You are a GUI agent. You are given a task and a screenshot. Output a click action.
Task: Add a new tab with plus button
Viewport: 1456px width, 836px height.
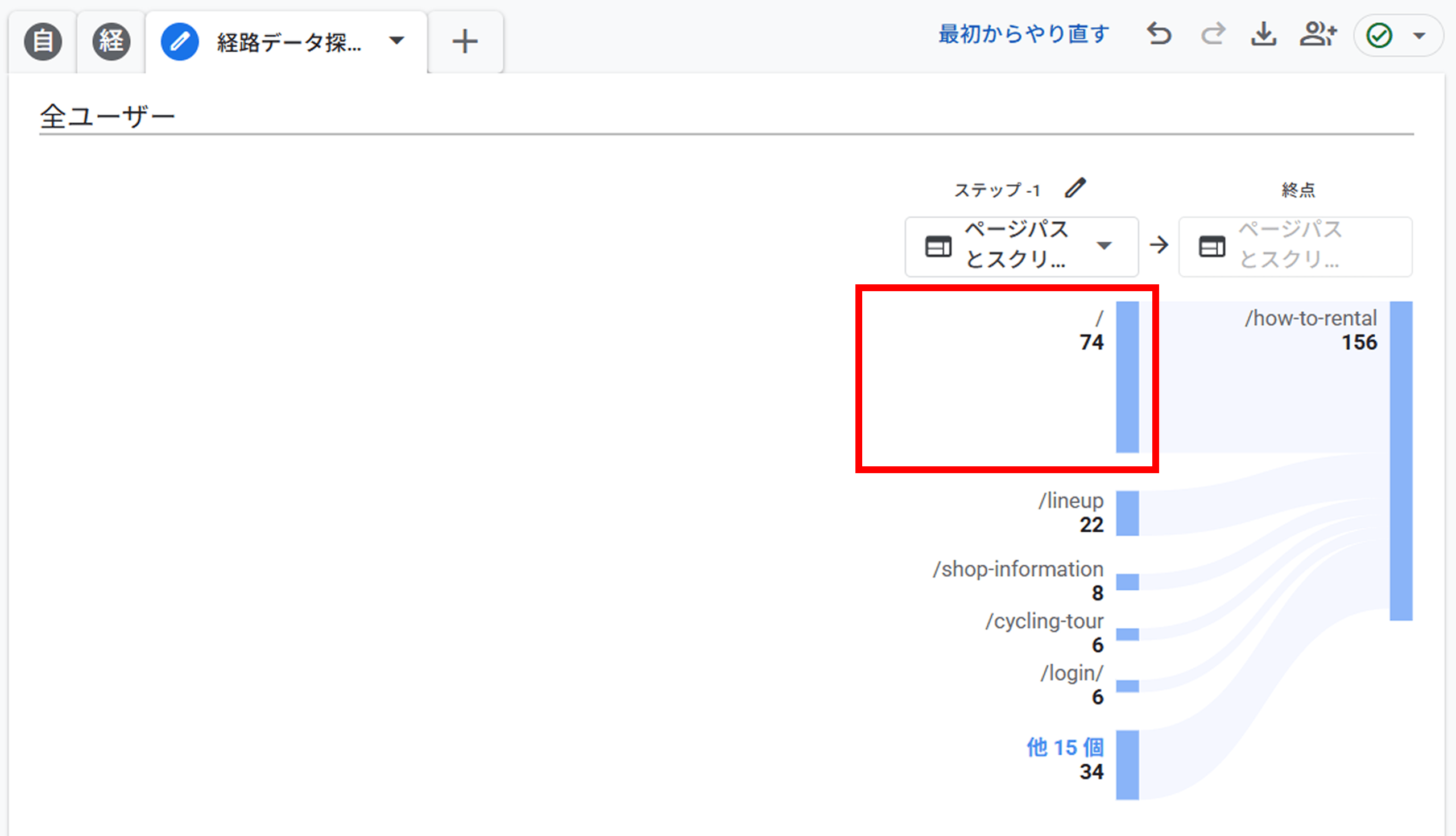(465, 42)
